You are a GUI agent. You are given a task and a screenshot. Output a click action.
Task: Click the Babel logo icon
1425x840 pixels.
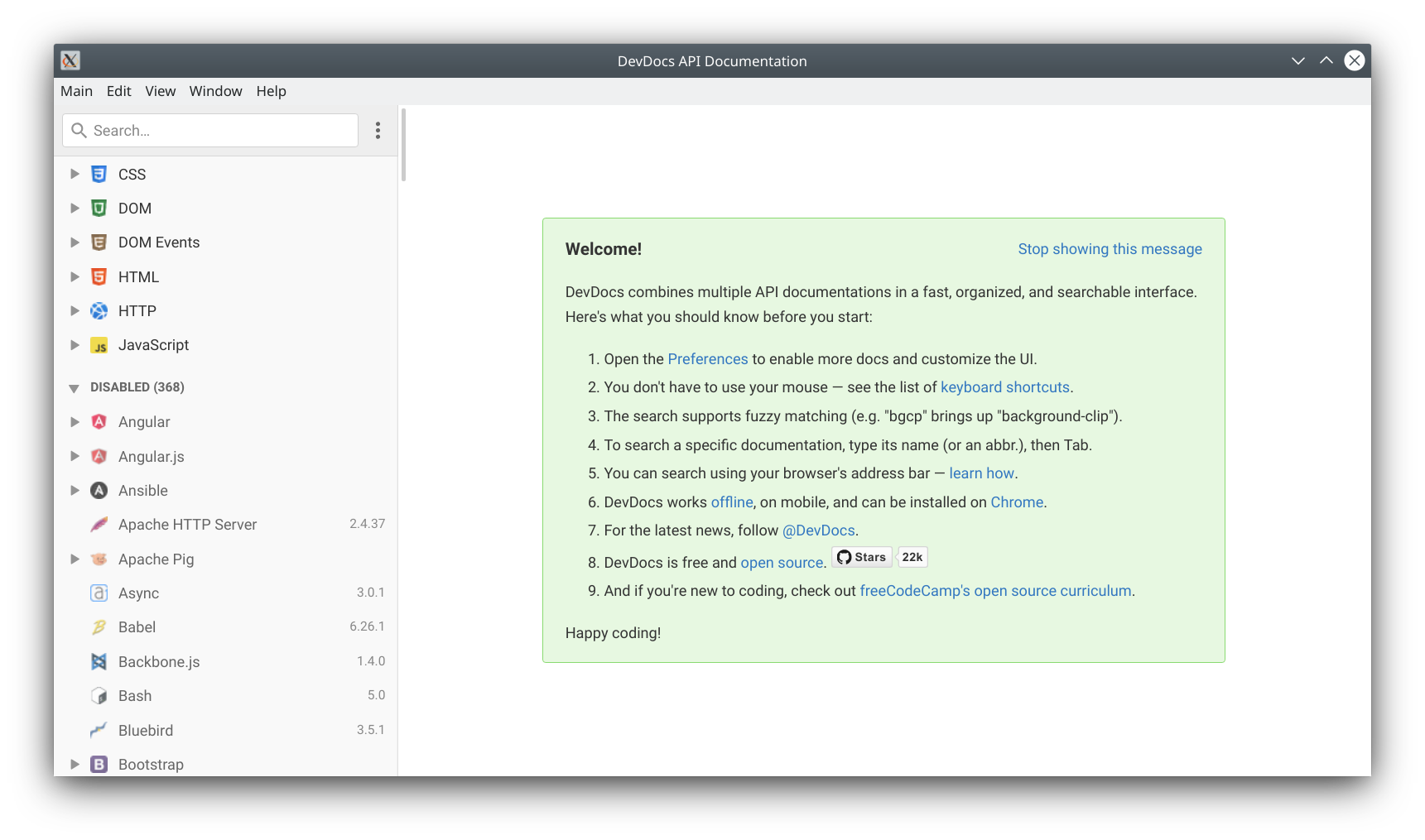pos(99,626)
